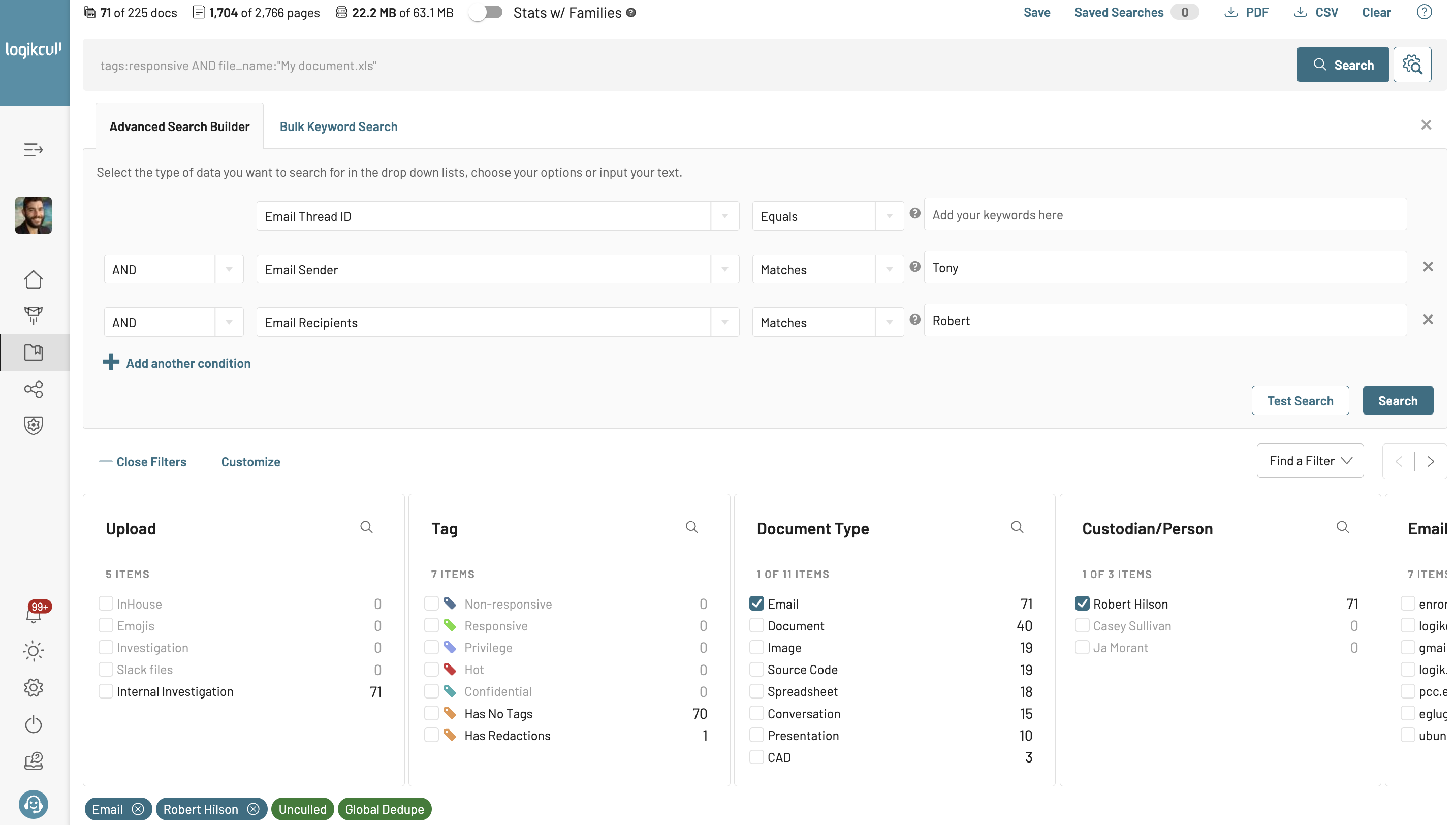Open advanced search settings magnifier-gear icon
This screenshot has width=1456, height=825.
(x=1412, y=65)
